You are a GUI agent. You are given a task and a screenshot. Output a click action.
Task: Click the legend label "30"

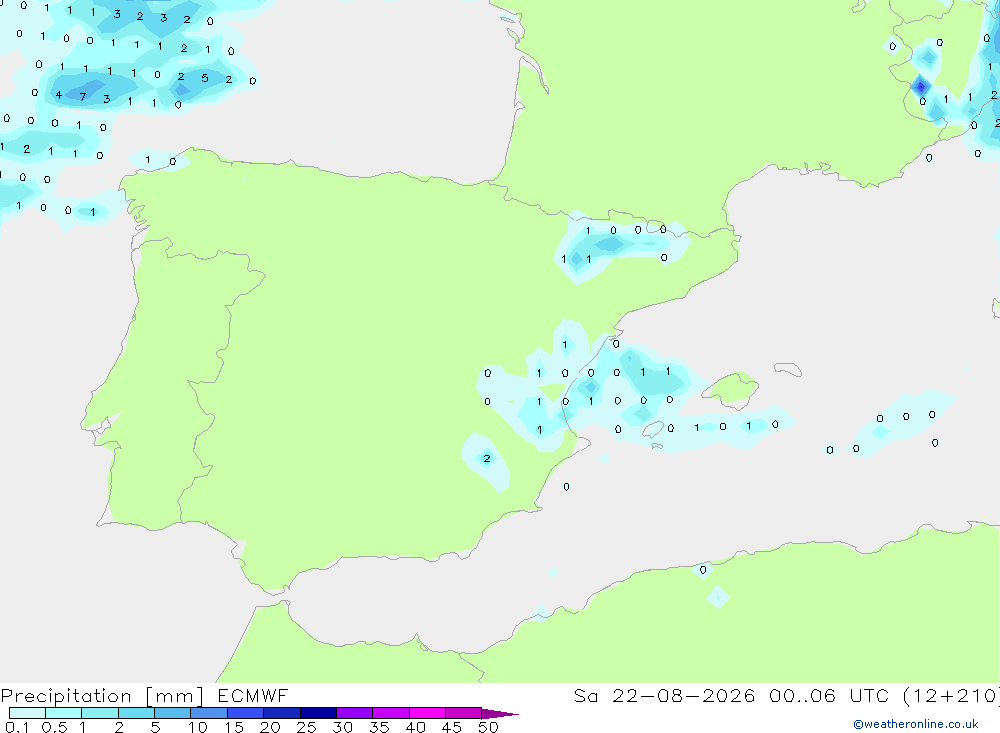click(343, 727)
